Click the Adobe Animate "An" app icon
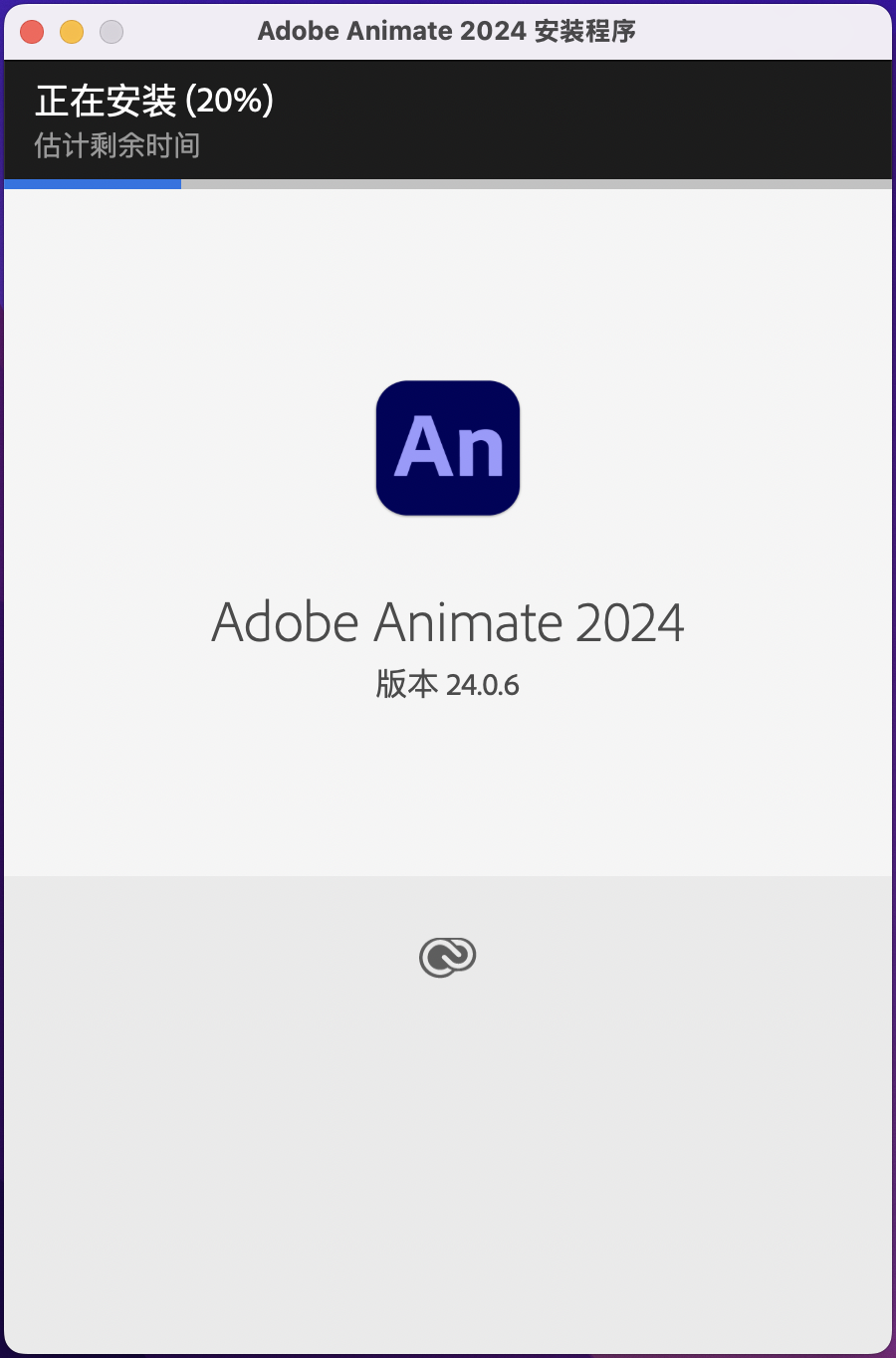This screenshot has width=896, height=1358. point(448,448)
